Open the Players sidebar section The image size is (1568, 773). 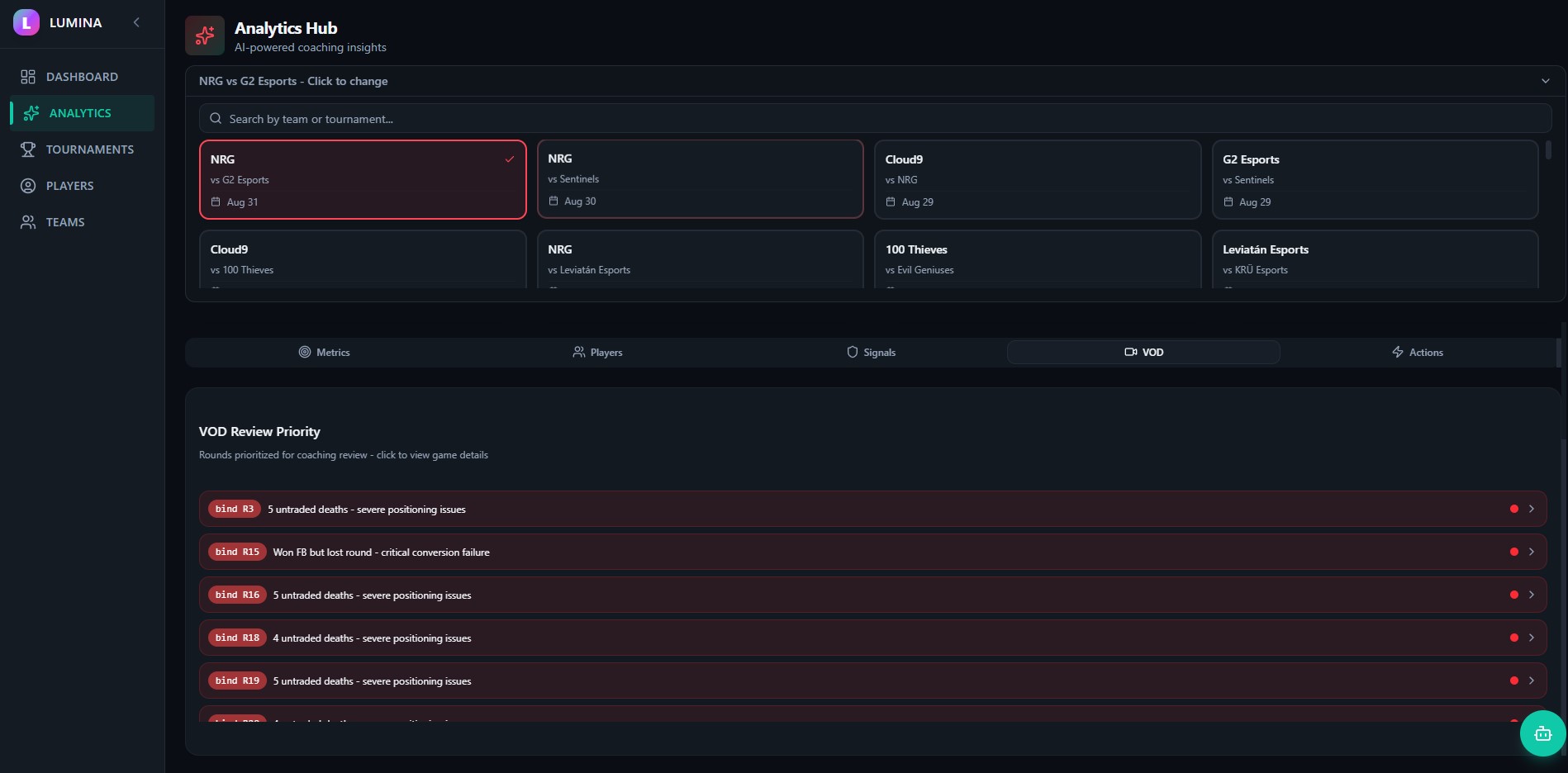coord(83,186)
